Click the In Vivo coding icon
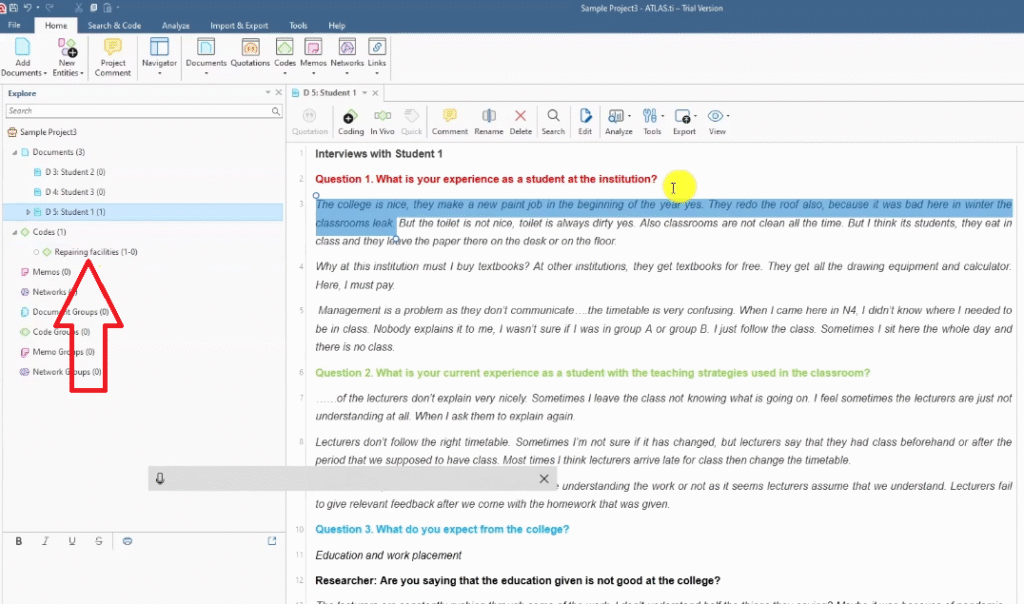Viewport: 1024px width, 604px height. pyautogui.click(x=382, y=121)
